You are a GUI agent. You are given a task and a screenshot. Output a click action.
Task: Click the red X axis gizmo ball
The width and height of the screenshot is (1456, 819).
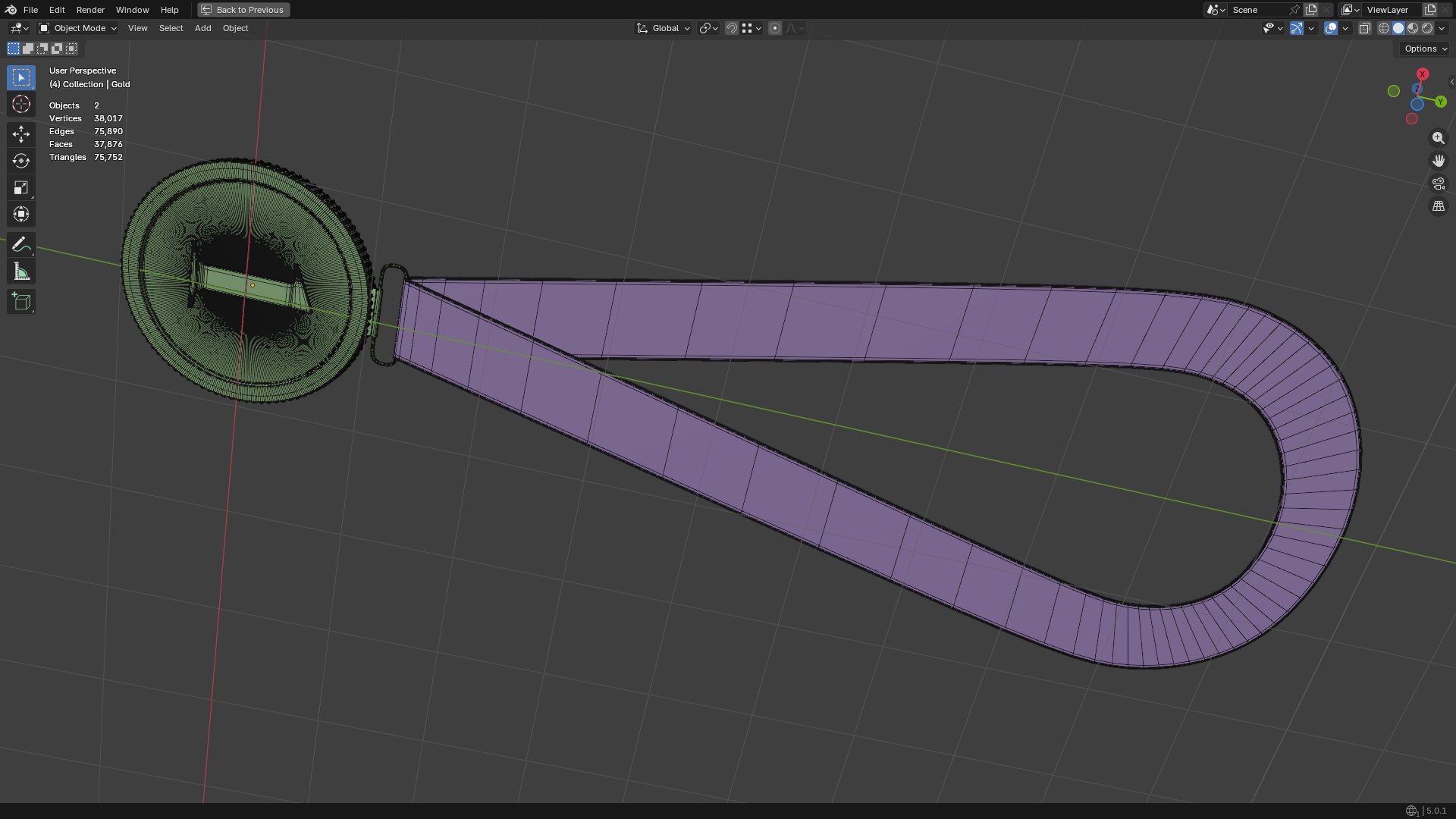1423,74
